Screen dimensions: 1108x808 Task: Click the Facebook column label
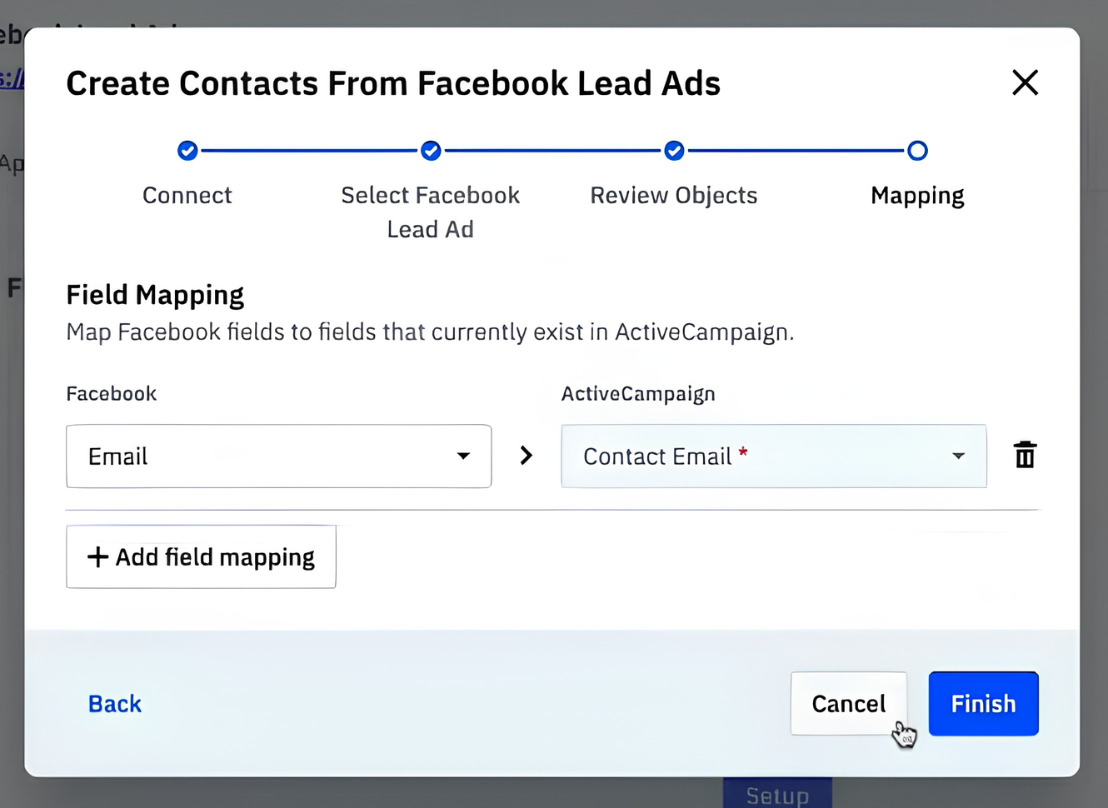pyautogui.click(x=112, y=394)
